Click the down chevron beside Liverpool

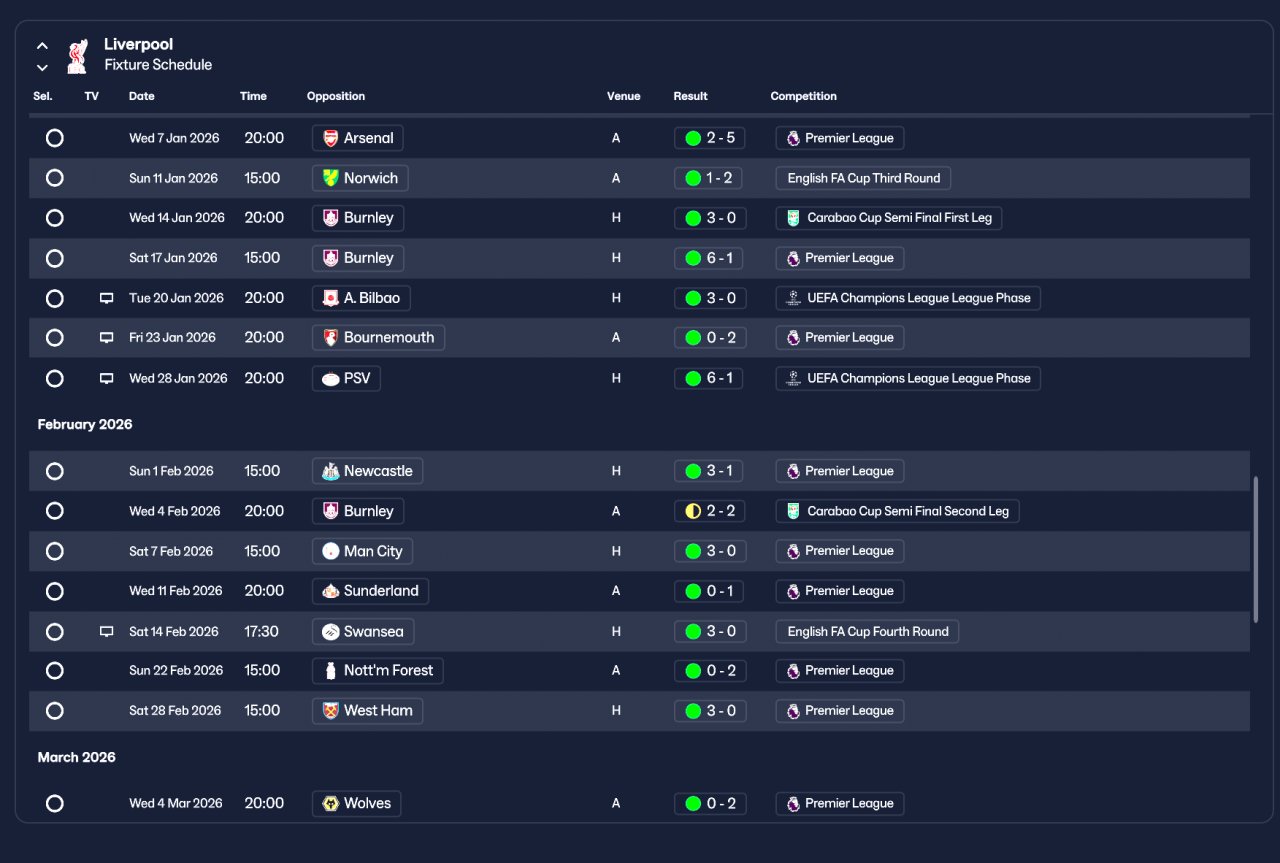[x=42, y=68]
